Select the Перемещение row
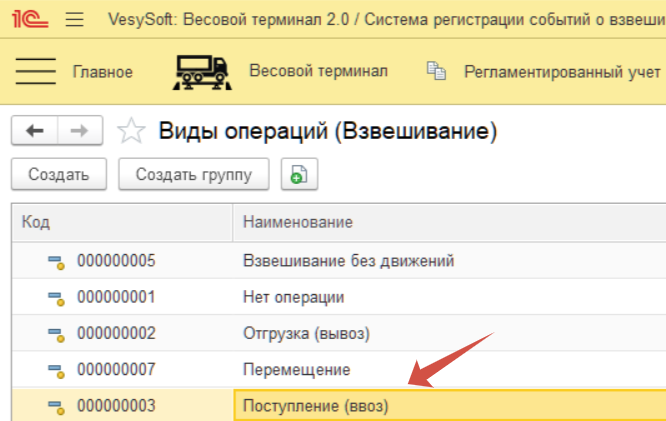 point(297,370)
